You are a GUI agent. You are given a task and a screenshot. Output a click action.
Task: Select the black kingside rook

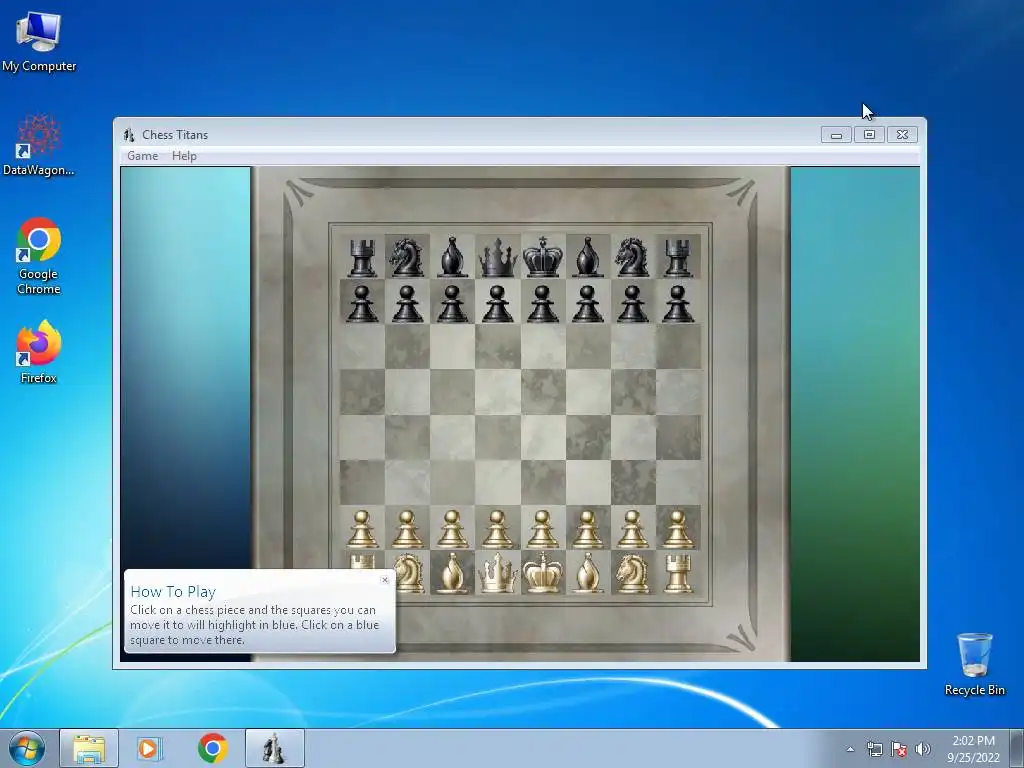point(678,257)
